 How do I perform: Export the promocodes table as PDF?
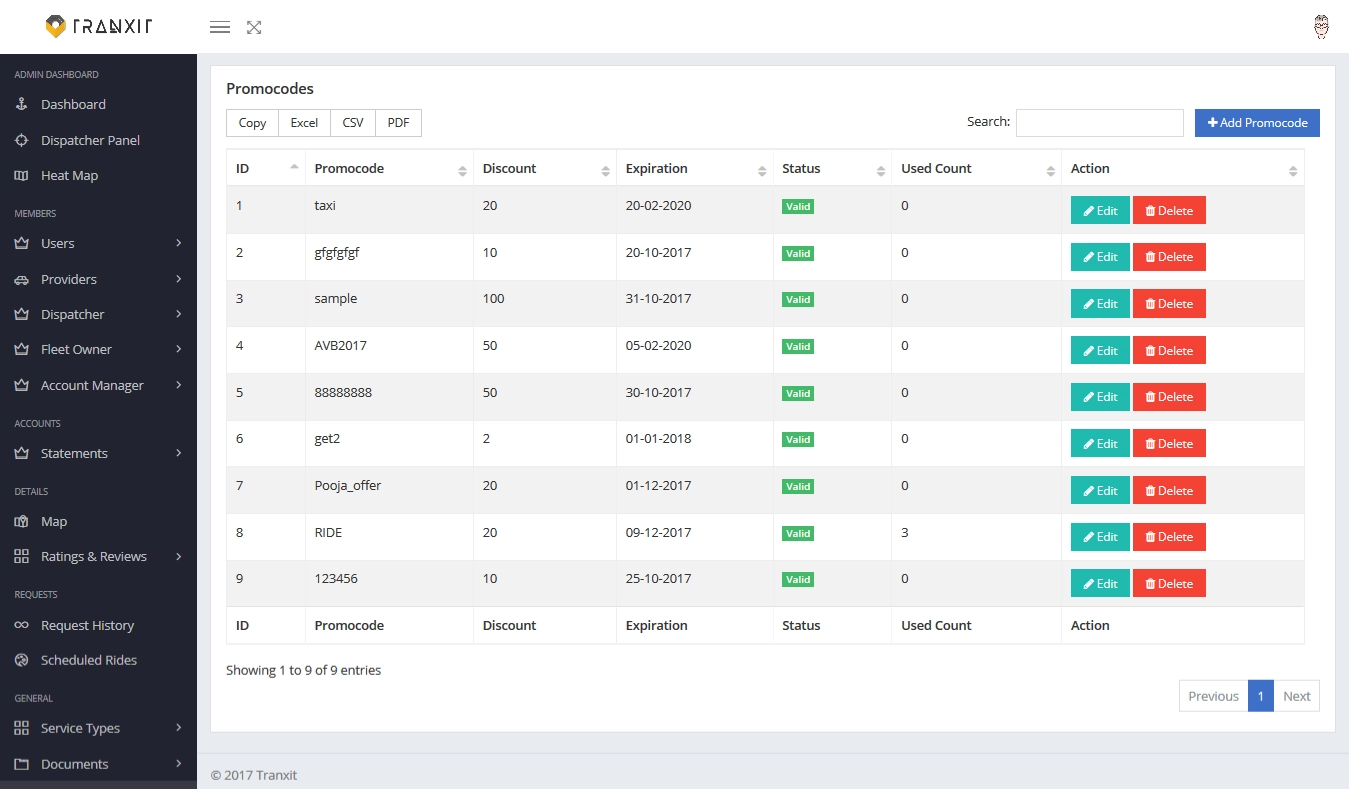(x=398, y=122)
